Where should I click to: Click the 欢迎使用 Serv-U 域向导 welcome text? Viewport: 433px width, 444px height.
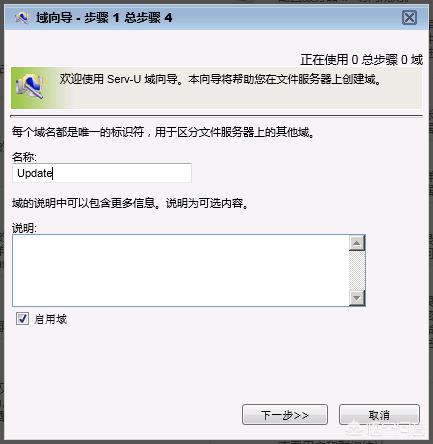pyautogui.click(x=220, y=79)
